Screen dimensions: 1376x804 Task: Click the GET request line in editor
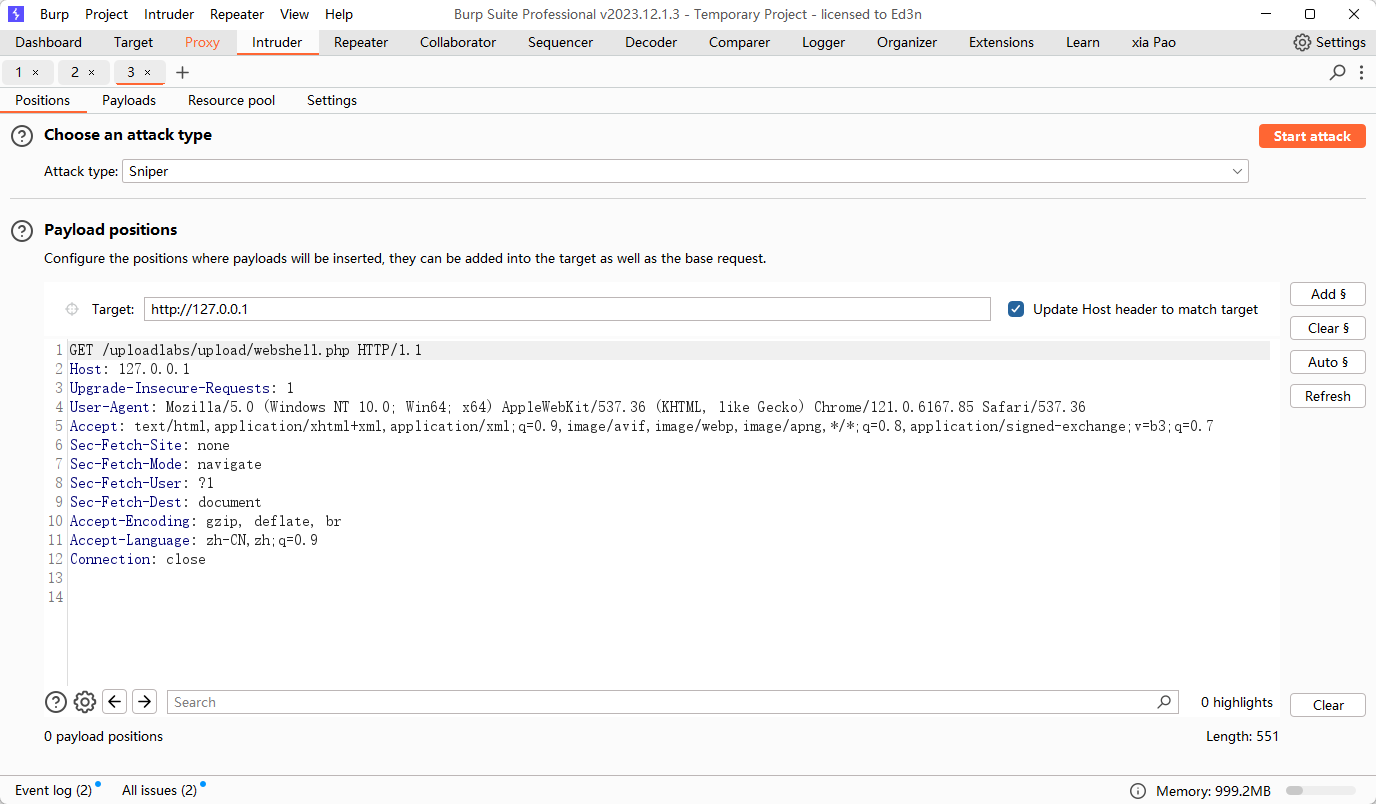(x=245, y=350)
